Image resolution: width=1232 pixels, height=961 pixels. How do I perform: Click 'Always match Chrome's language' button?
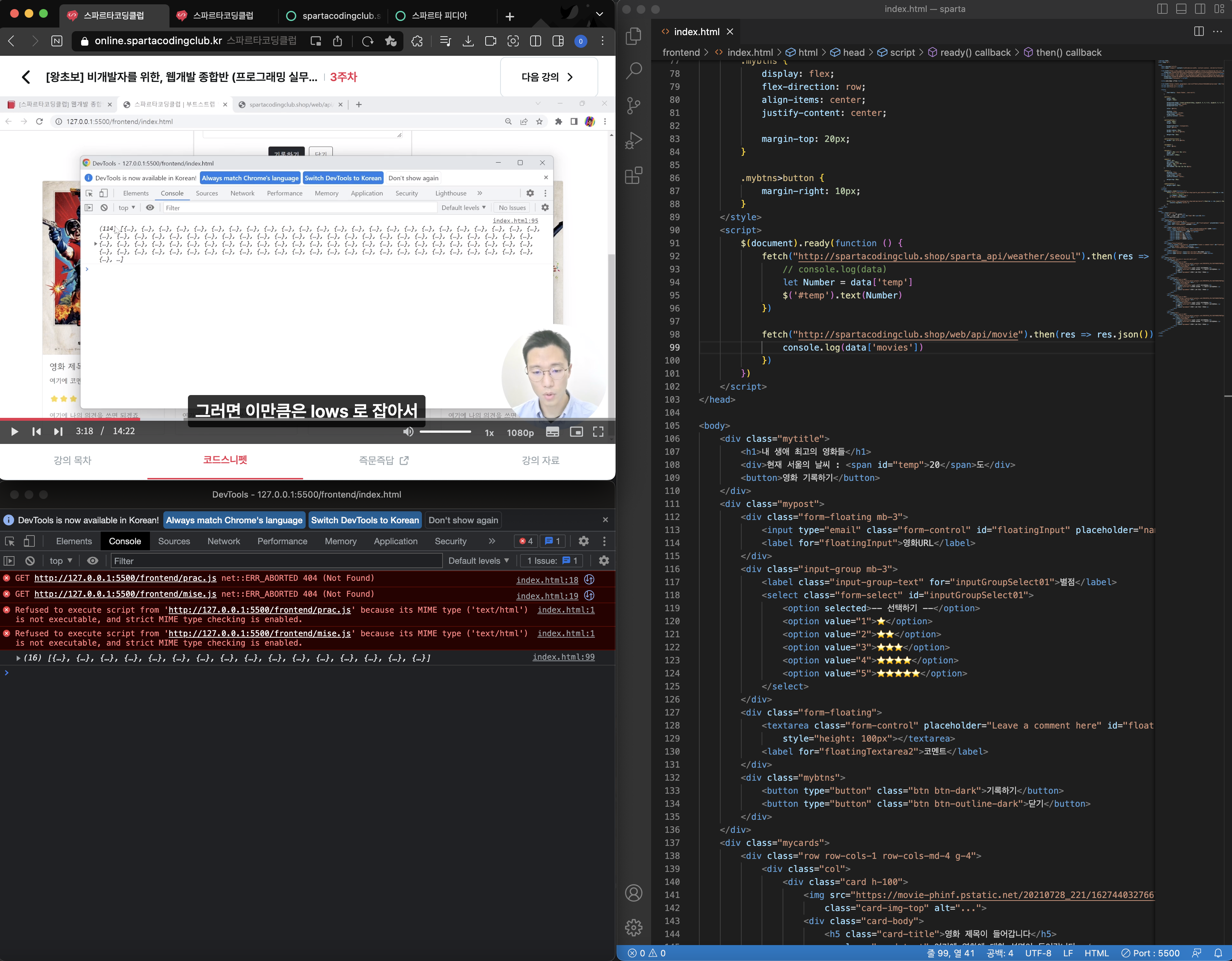tap(234, 521)
